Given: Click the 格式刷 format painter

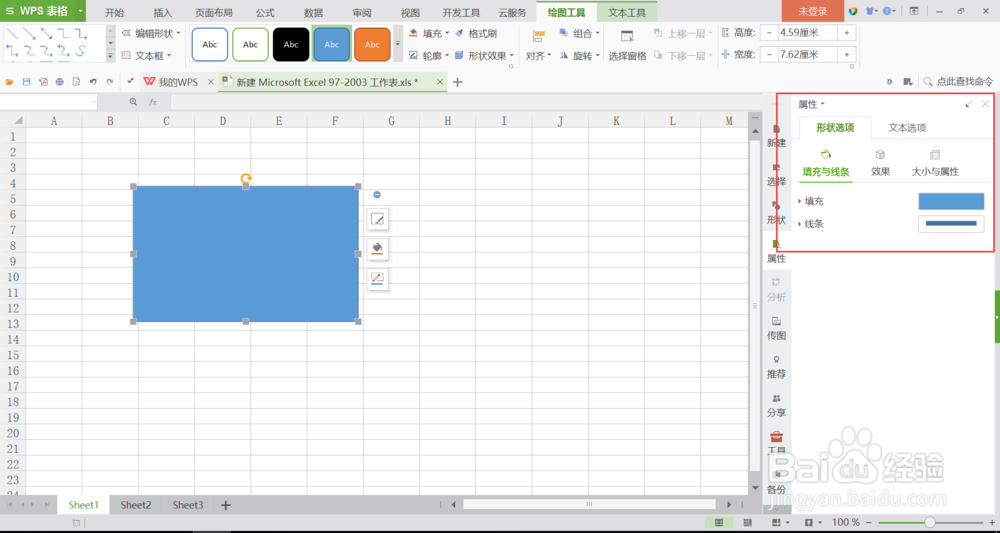Looking at the screenshot, I should [x=476, y=33].
